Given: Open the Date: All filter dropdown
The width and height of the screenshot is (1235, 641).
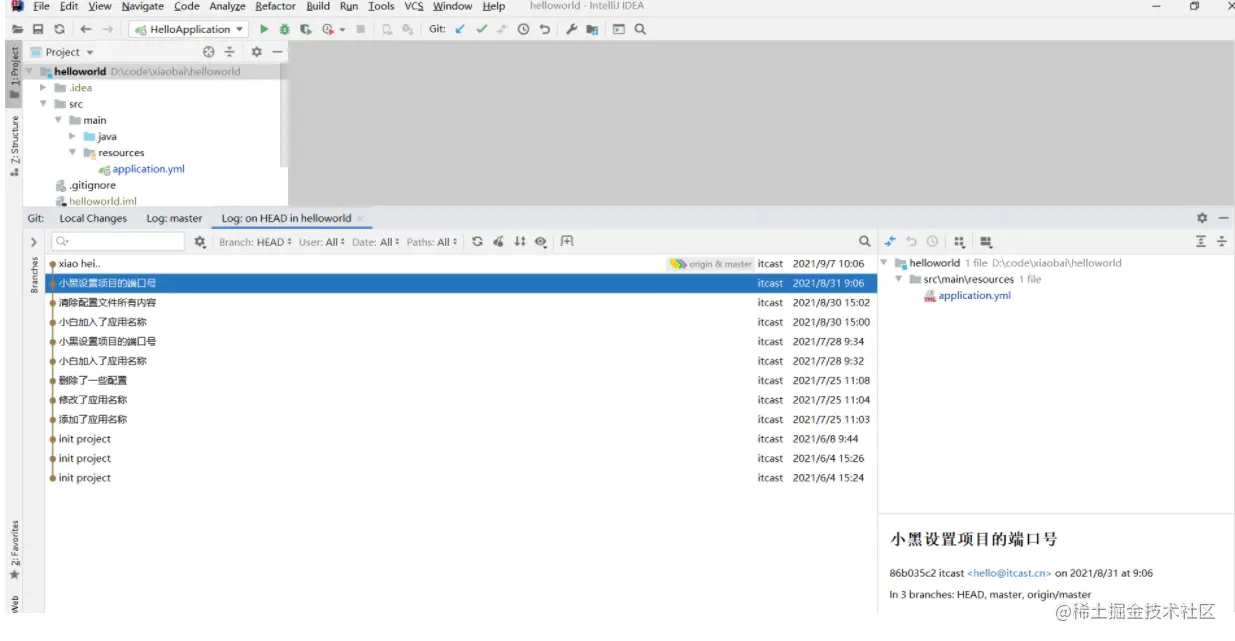Looking at the screenshot, I should click(x=377, y=242).
